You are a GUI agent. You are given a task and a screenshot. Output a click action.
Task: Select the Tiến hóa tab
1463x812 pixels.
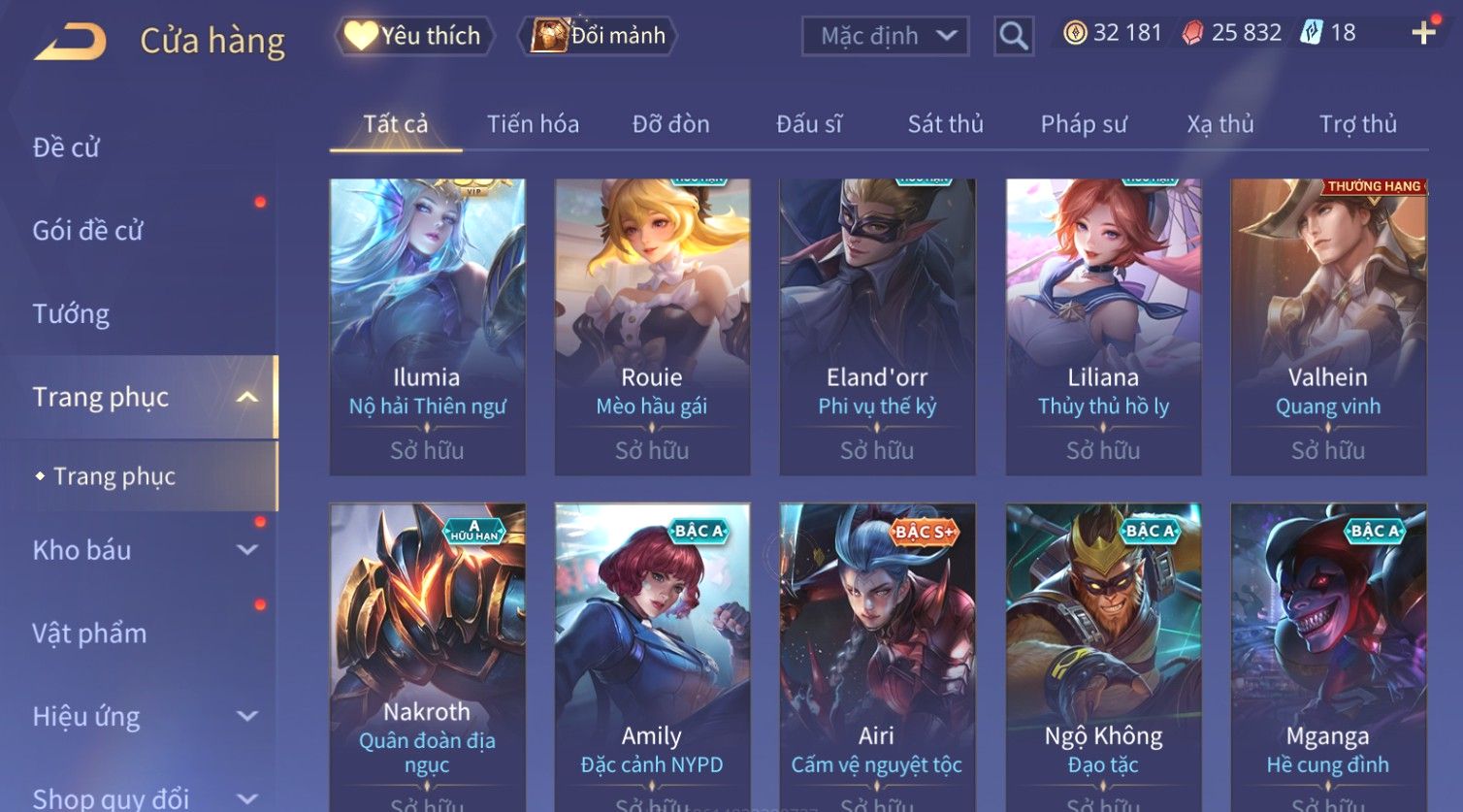[533, 124]
